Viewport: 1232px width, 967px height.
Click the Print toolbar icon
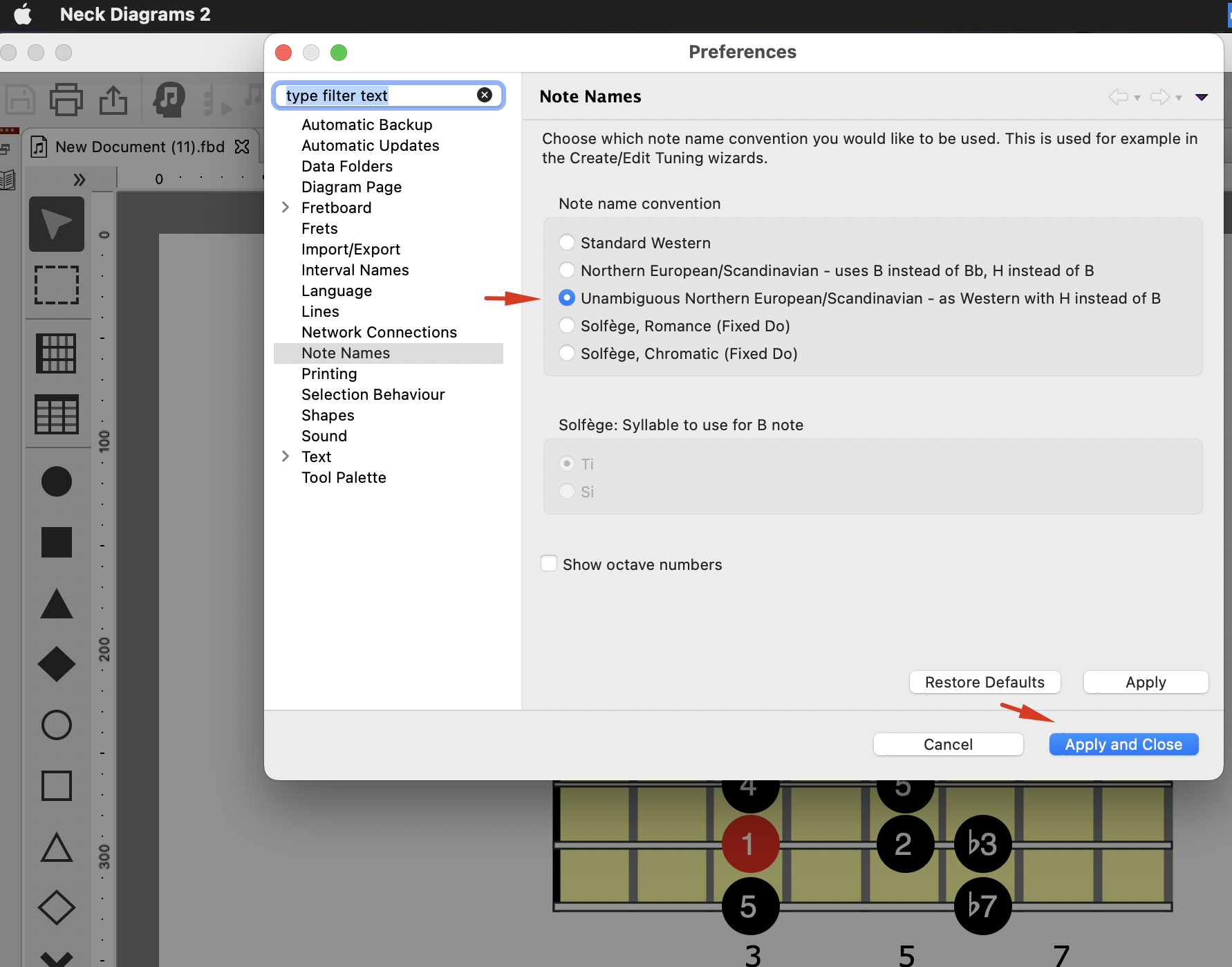tap(66, 100)
